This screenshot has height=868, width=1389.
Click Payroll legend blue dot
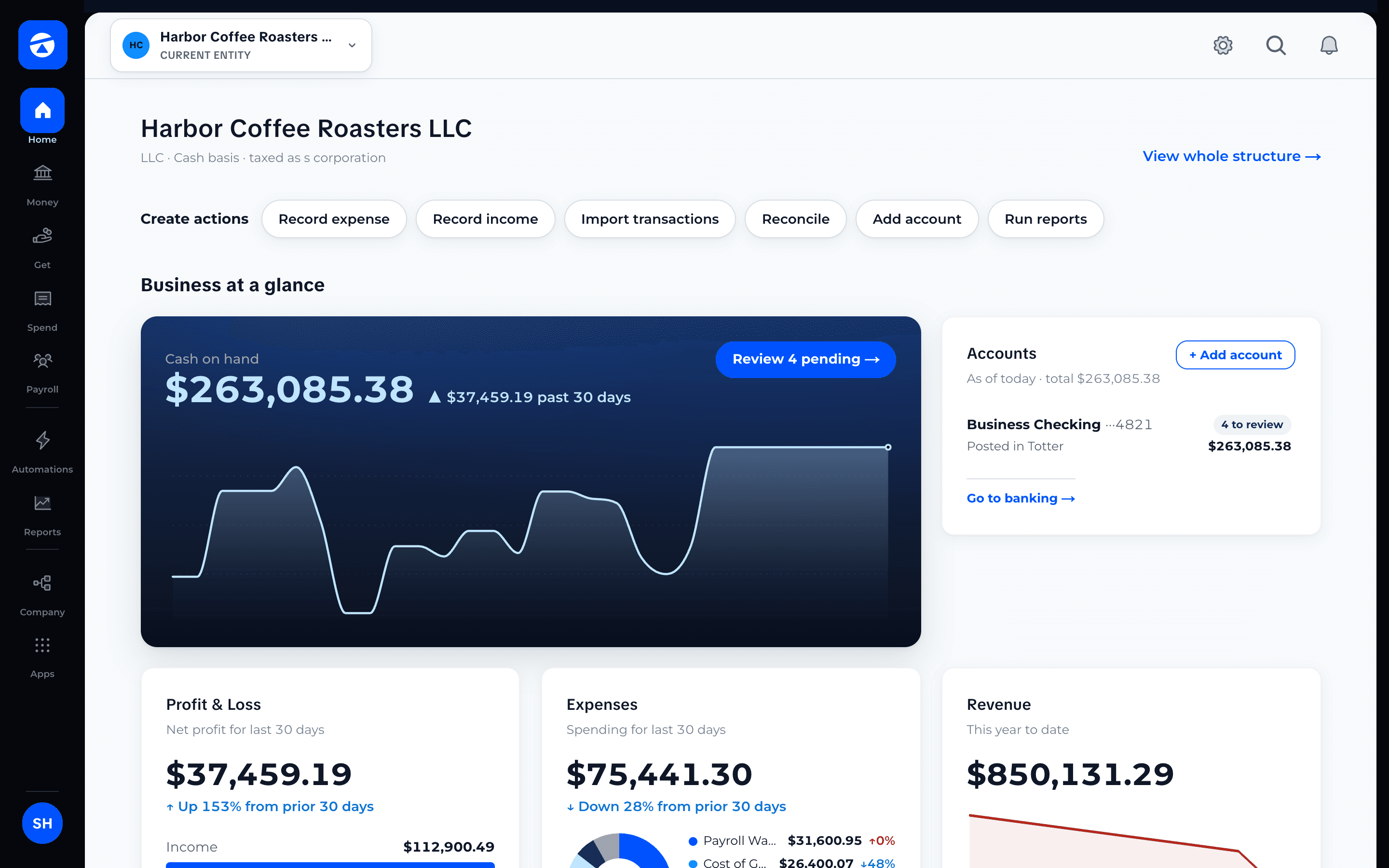click(x=693, y=841)
